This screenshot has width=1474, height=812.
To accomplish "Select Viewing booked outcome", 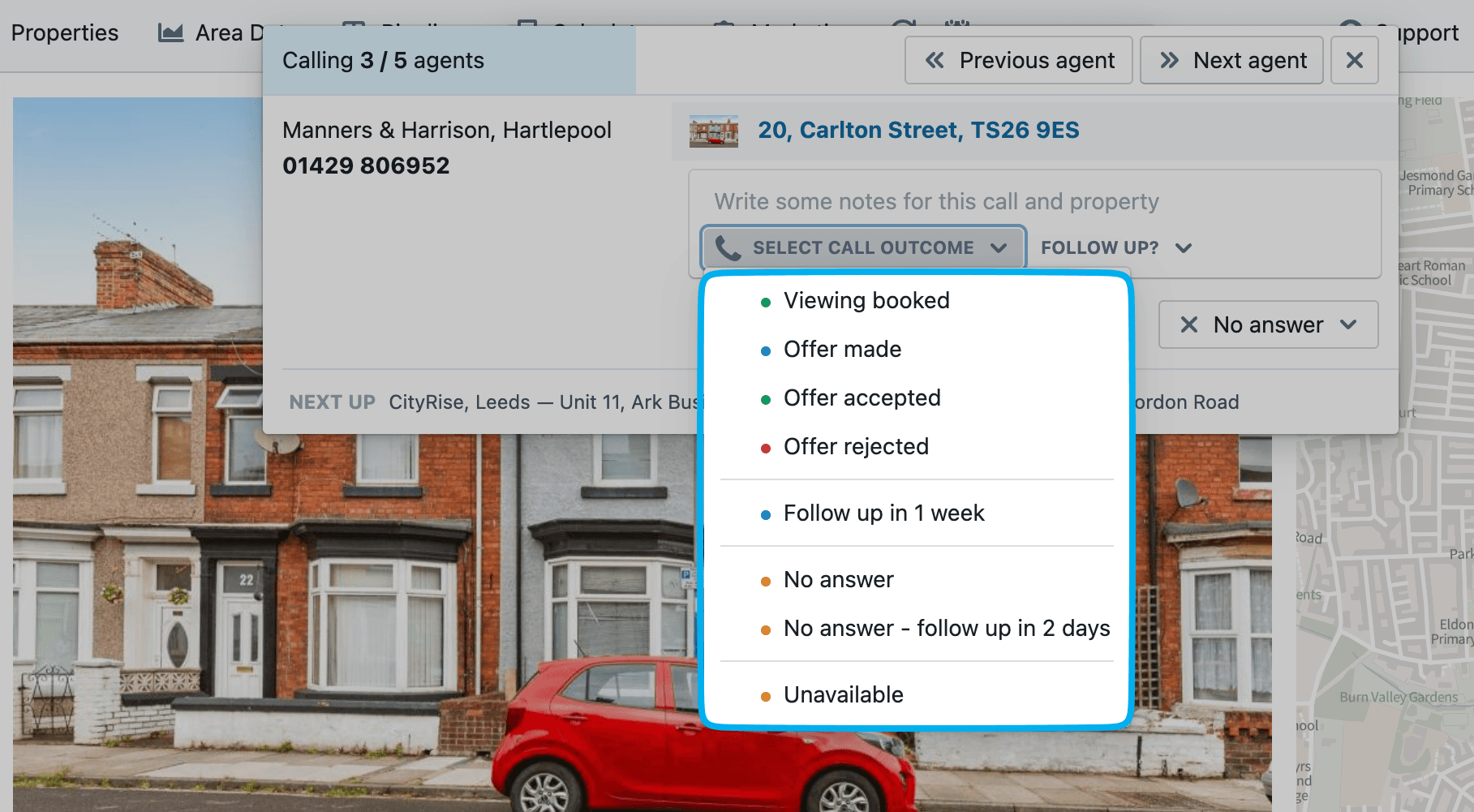I will 866,301.
